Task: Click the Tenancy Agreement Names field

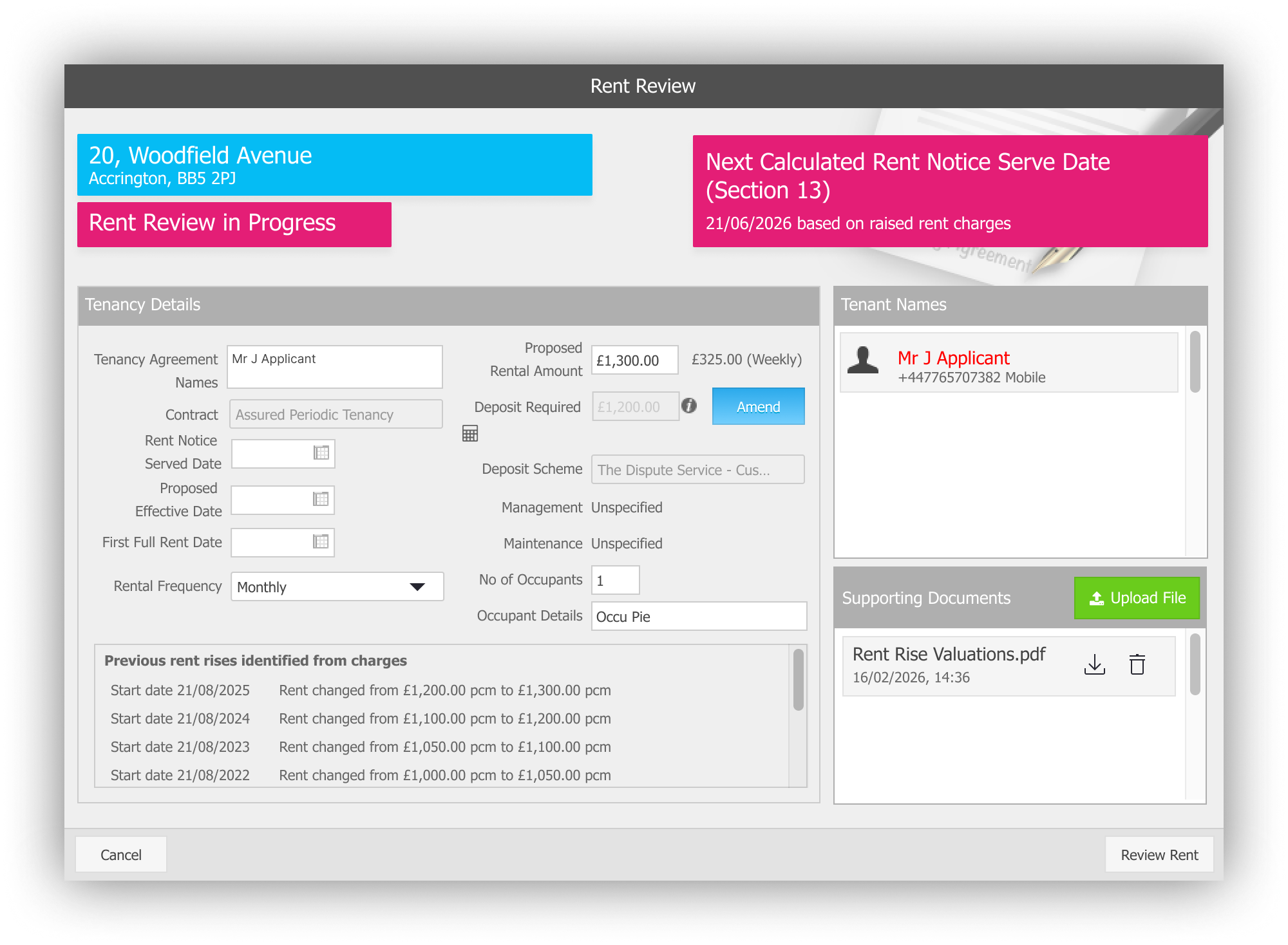Action: click(x=335, y=367)
